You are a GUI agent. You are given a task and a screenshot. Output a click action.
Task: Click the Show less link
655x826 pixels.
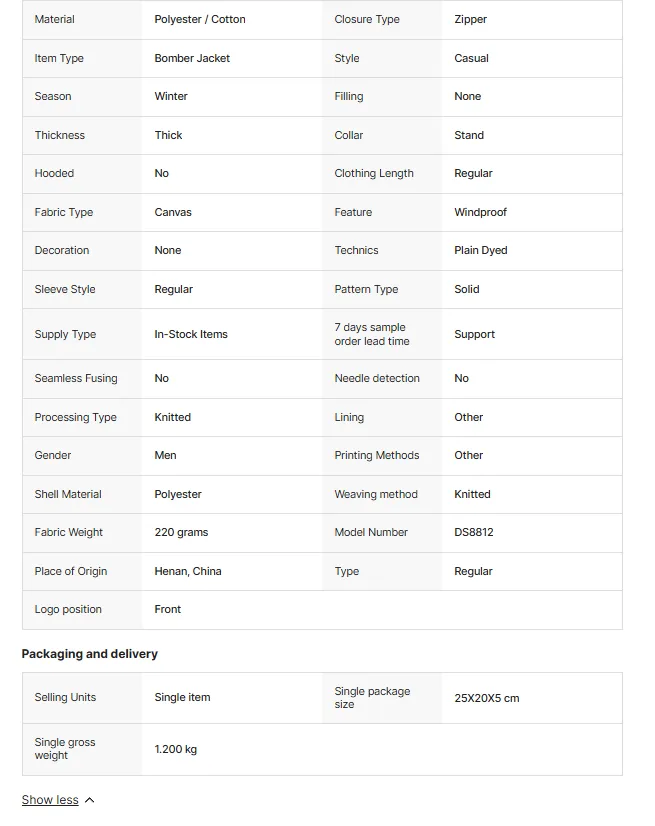click(50, 800)
